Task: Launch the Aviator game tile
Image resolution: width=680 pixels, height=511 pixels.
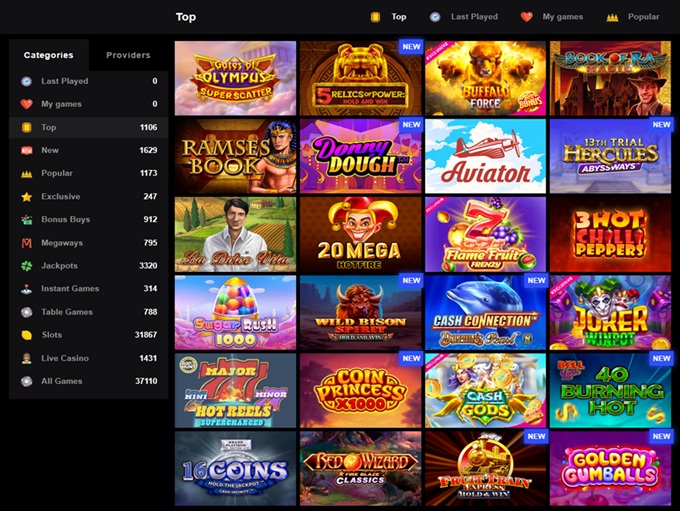Action: click(485, 156)
